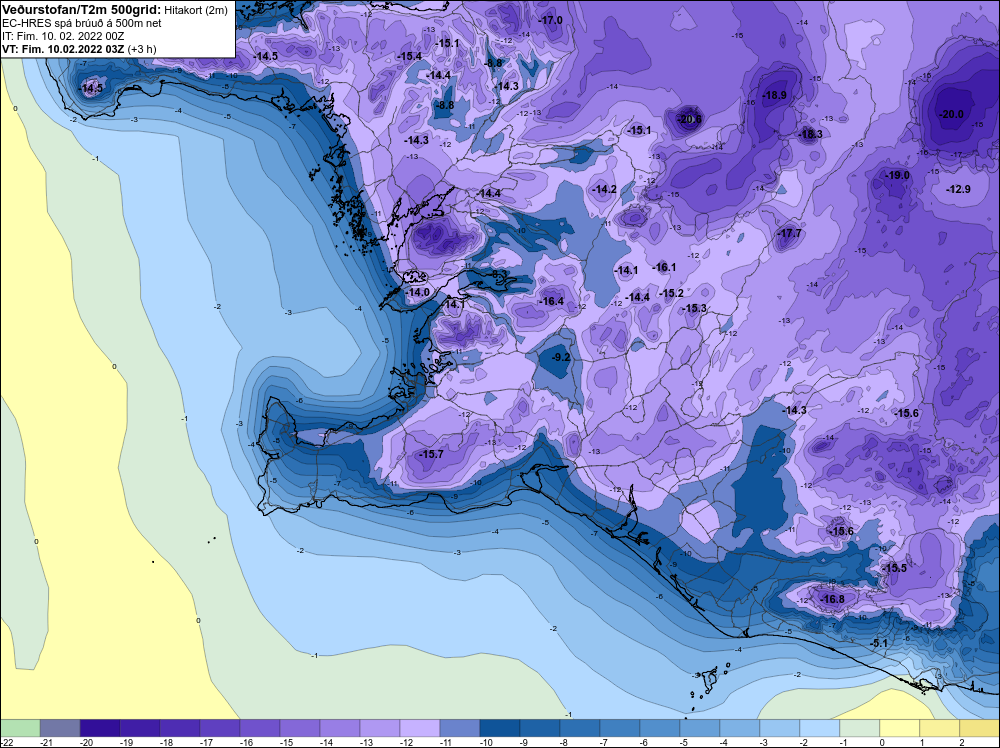1000x748 pixels.
Task: Click the -19.0 temperature label
Action: [898, 175]
